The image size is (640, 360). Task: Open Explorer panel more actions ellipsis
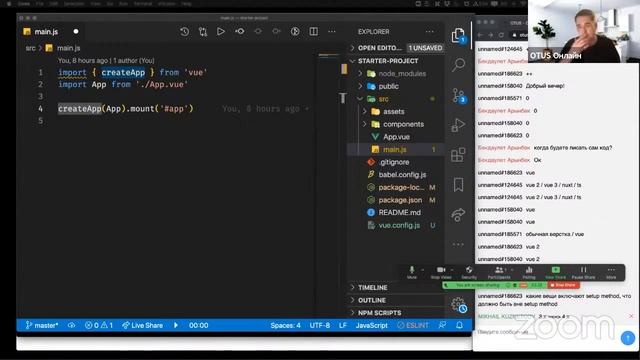point(430,31)
